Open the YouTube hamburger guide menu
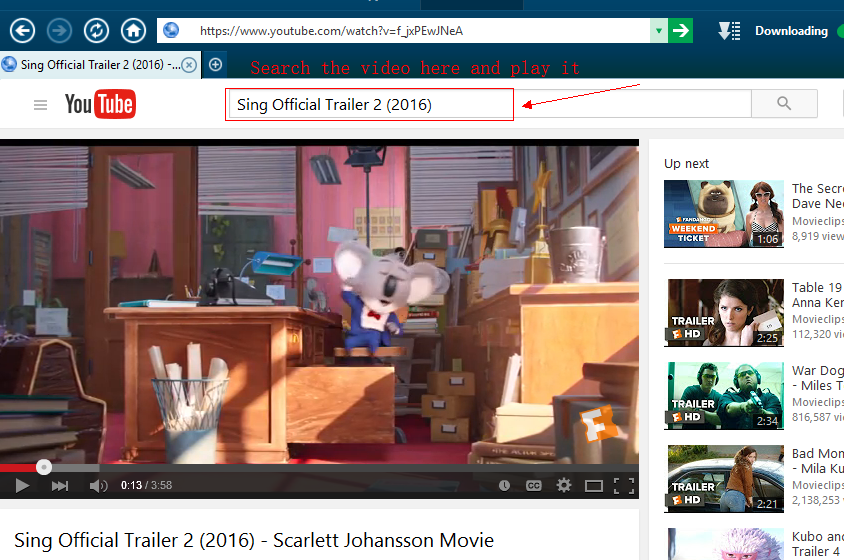This screenshot has height=560, width=844. tap(40, 104)
